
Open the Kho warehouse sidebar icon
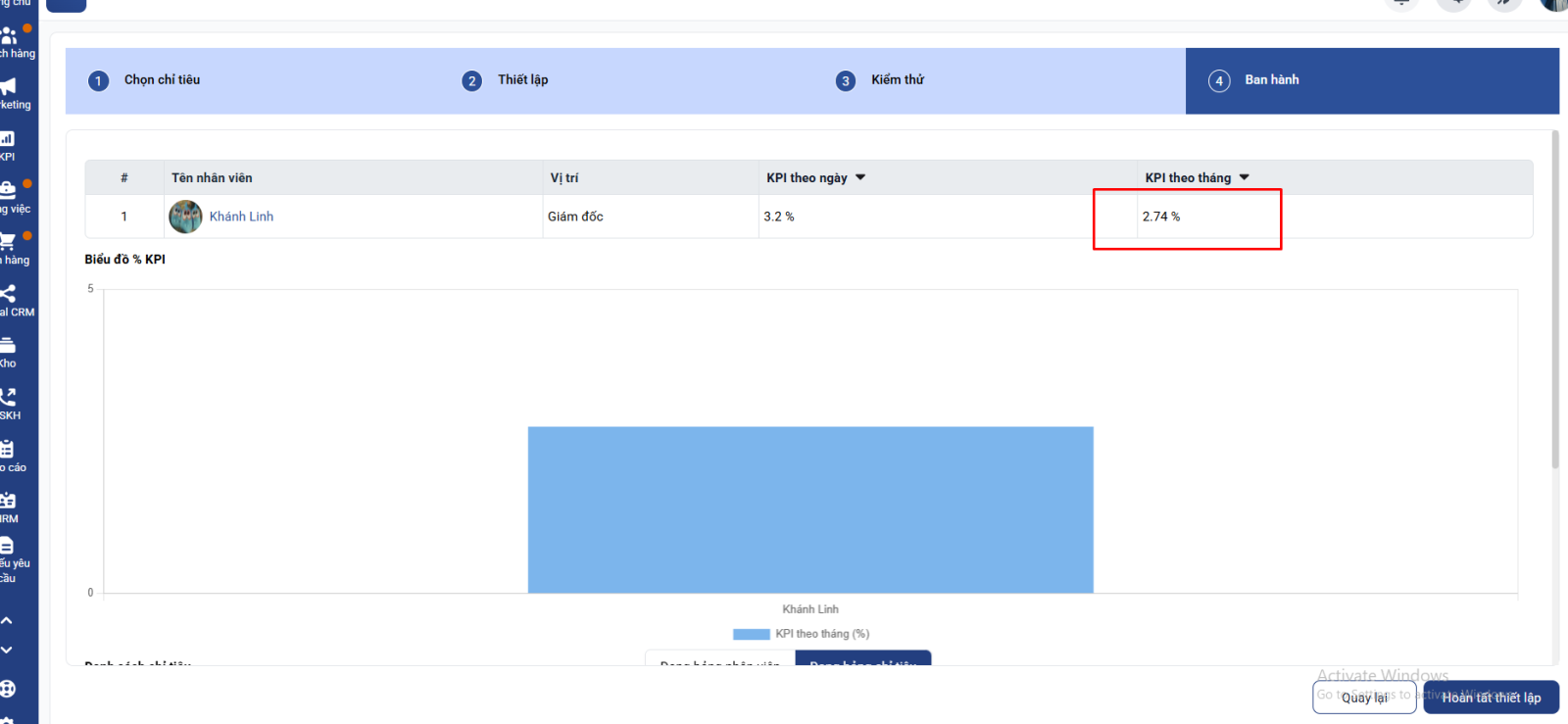click(8, 345)
